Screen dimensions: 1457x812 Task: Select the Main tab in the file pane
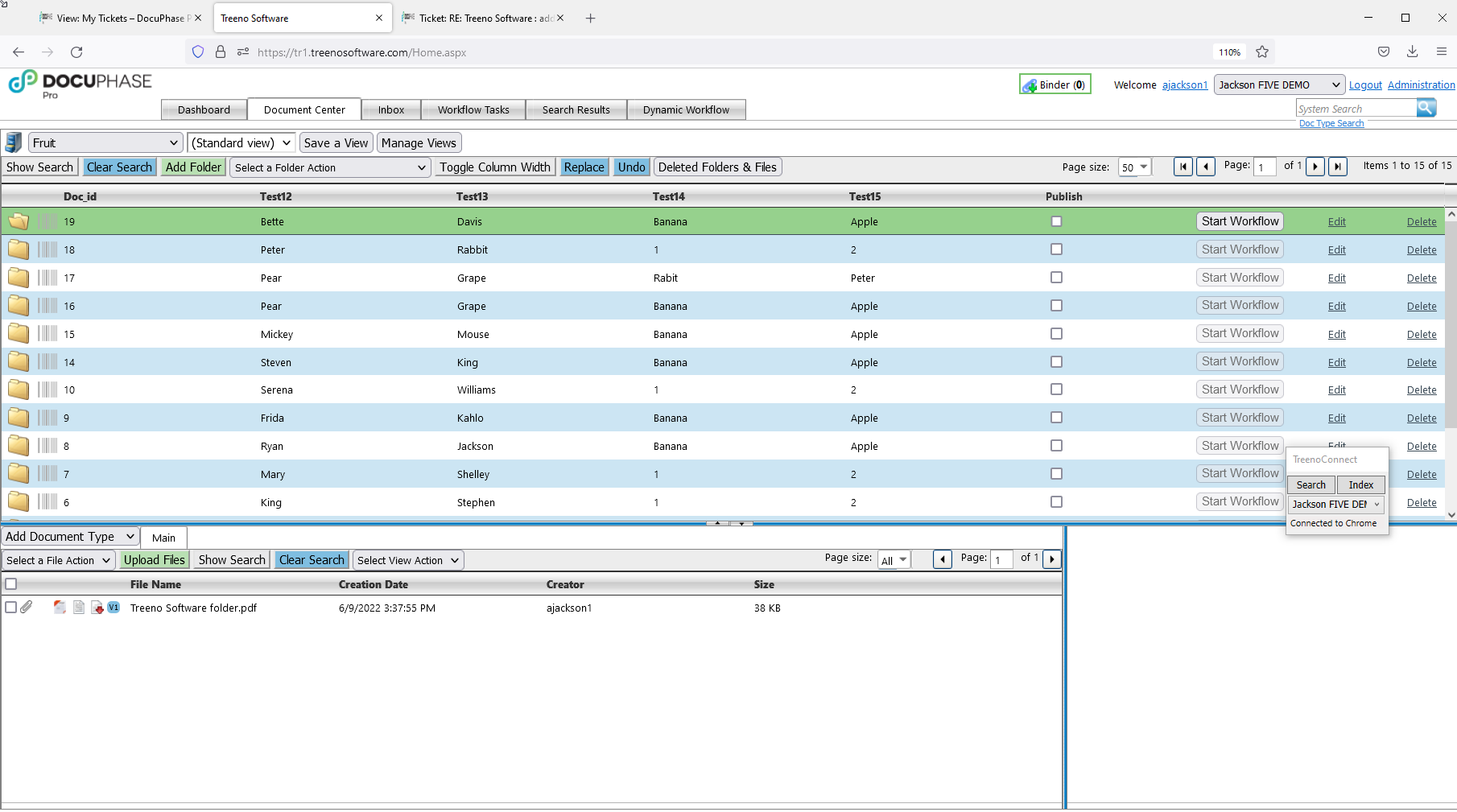(163, 537)
